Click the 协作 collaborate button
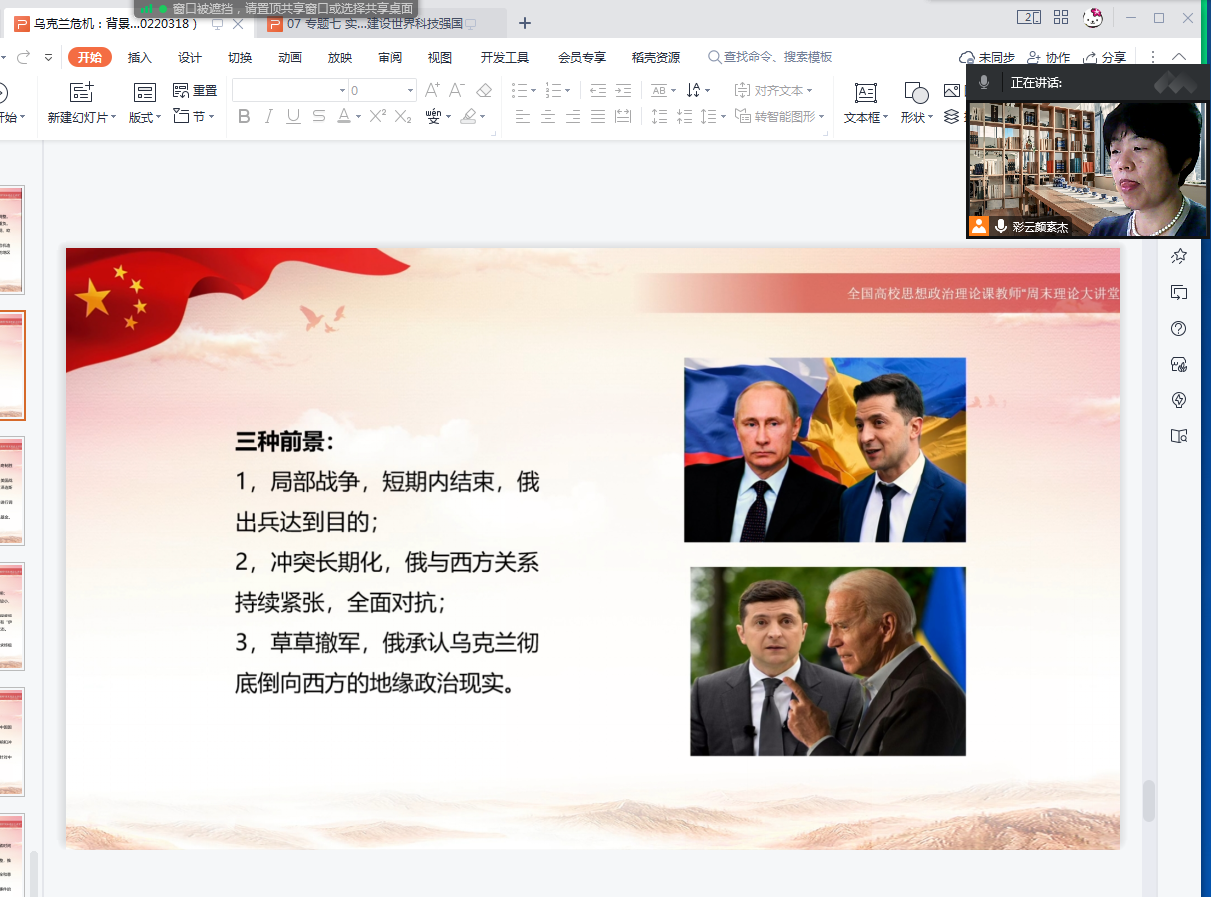Screen dimensions: 1211x897 click(x=1048, y=58)
